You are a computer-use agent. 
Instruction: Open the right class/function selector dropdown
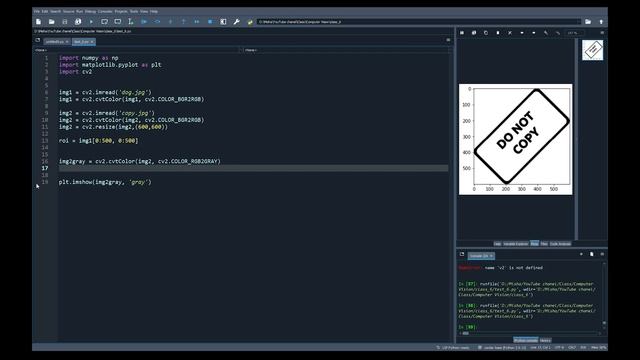click(348, 50)
